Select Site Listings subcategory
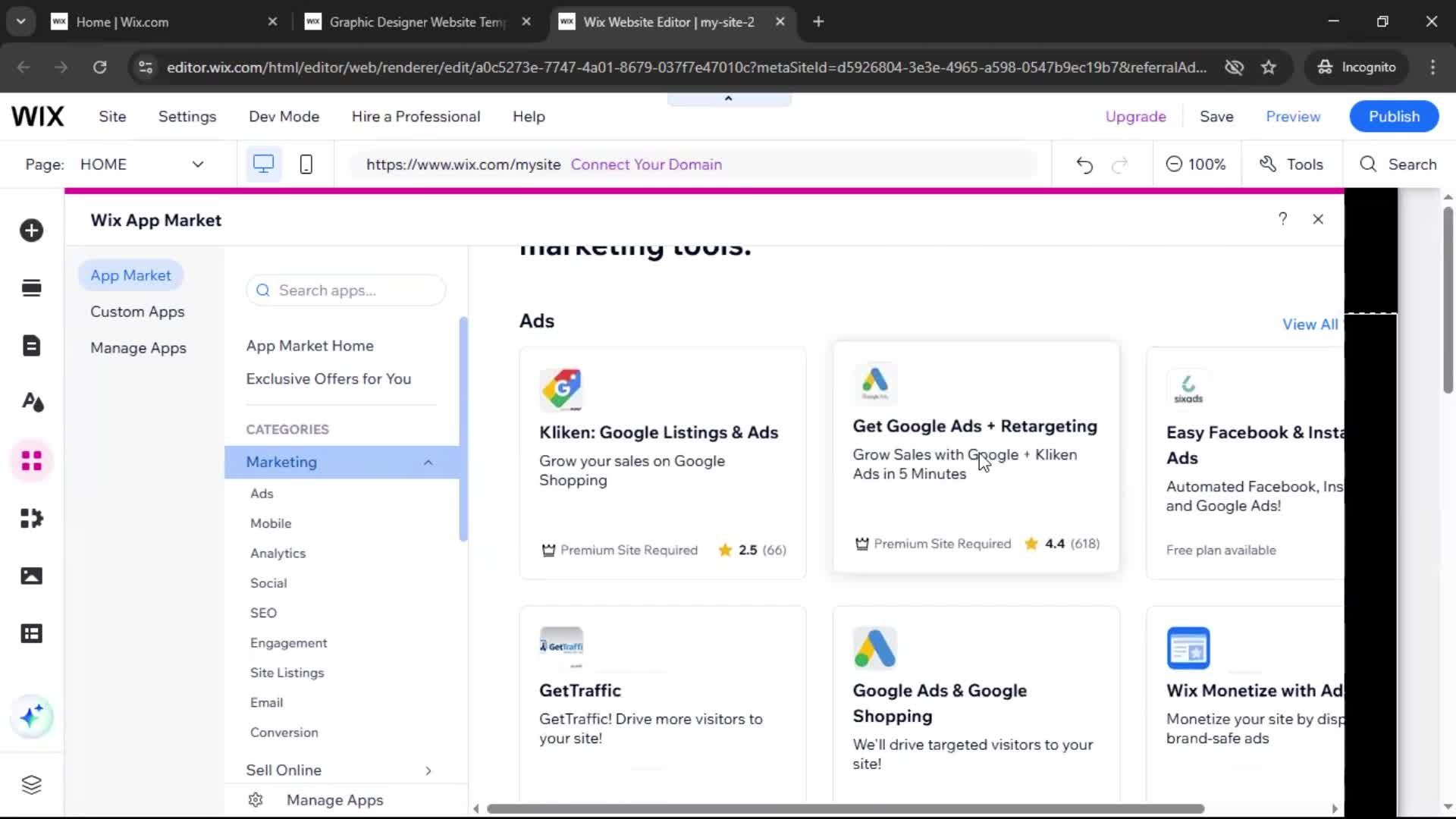The height and width of the screenshot is (819, 1456). point(287,673)
